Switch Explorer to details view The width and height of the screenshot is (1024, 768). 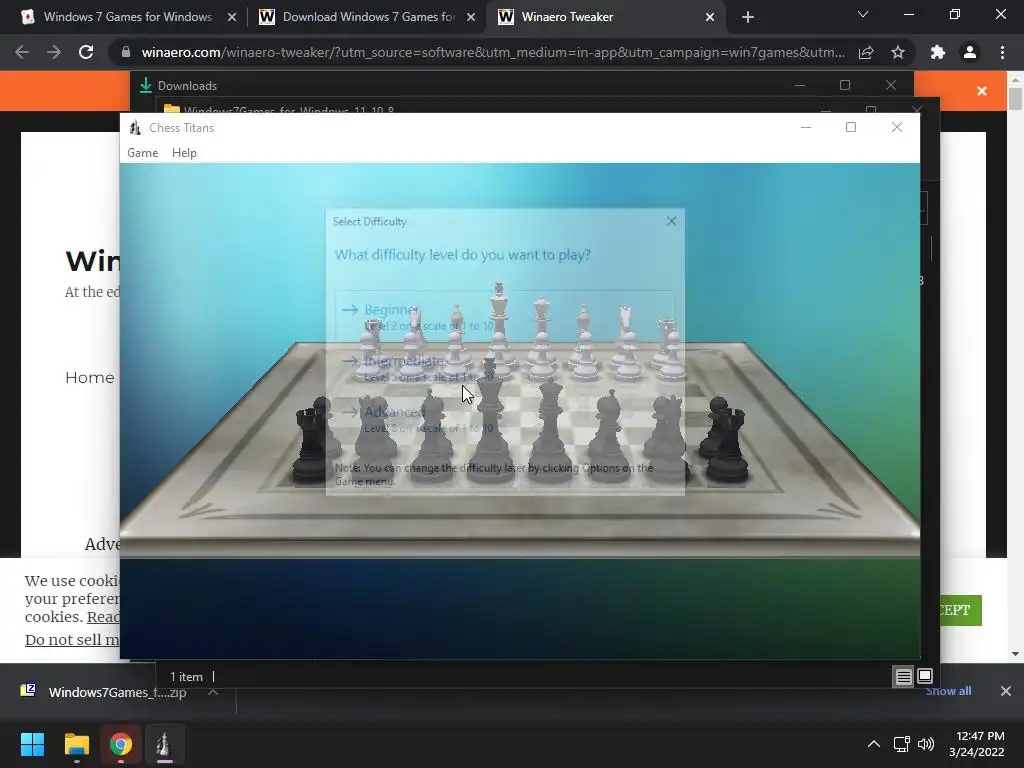[x=903, y=677]
